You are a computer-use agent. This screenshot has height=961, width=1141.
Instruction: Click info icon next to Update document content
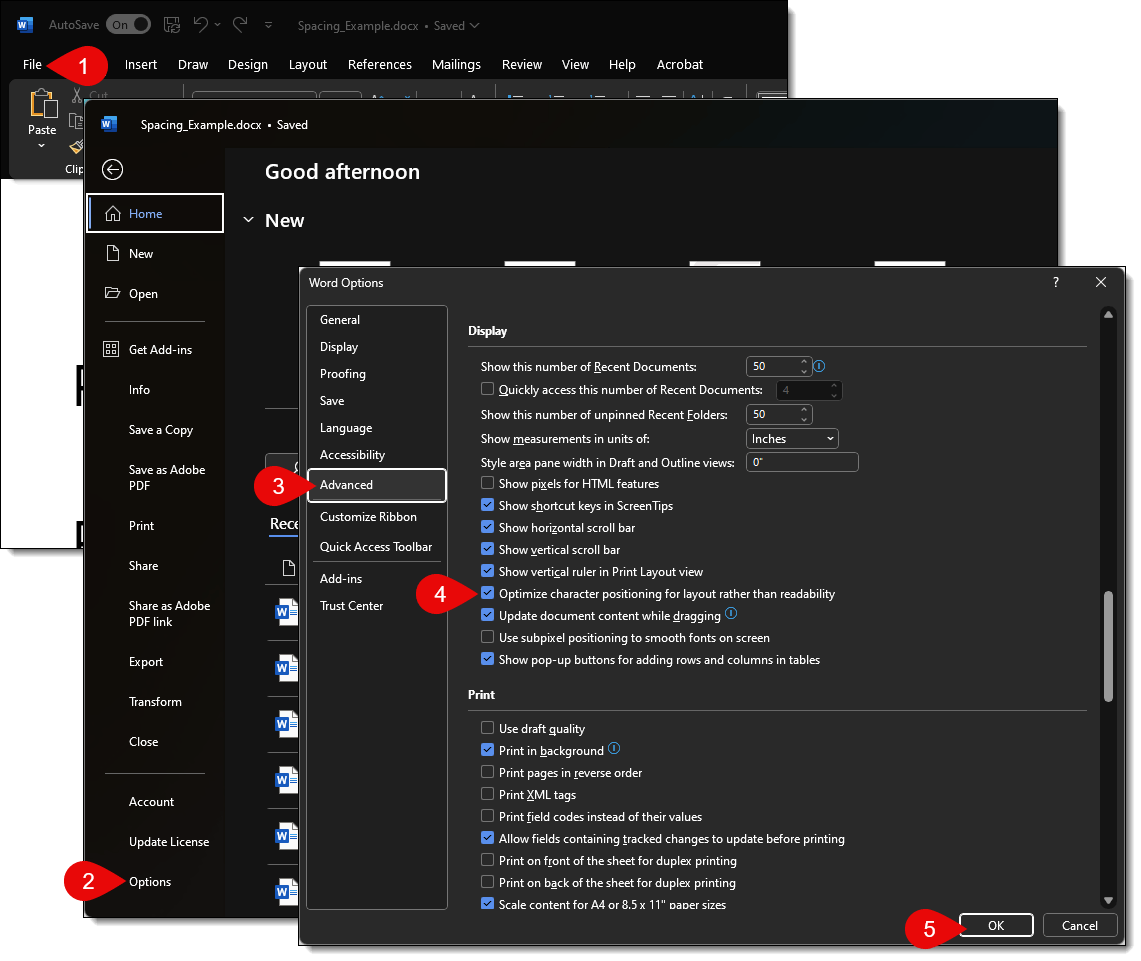point(731,614)
